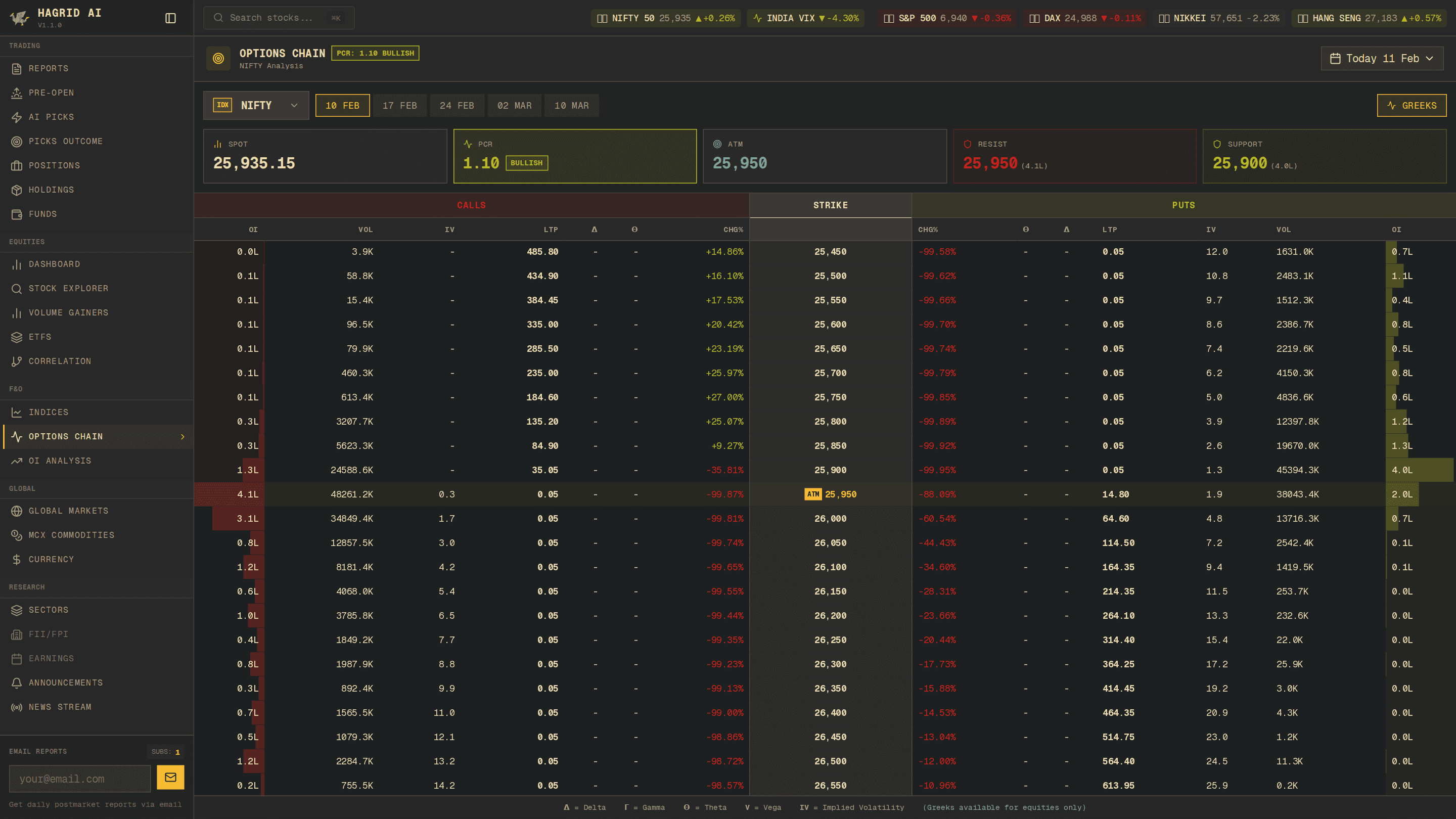Expand Options Chain sidebar chevron
Viewport: 1456px width, 819px height.
tap(183, 437)
